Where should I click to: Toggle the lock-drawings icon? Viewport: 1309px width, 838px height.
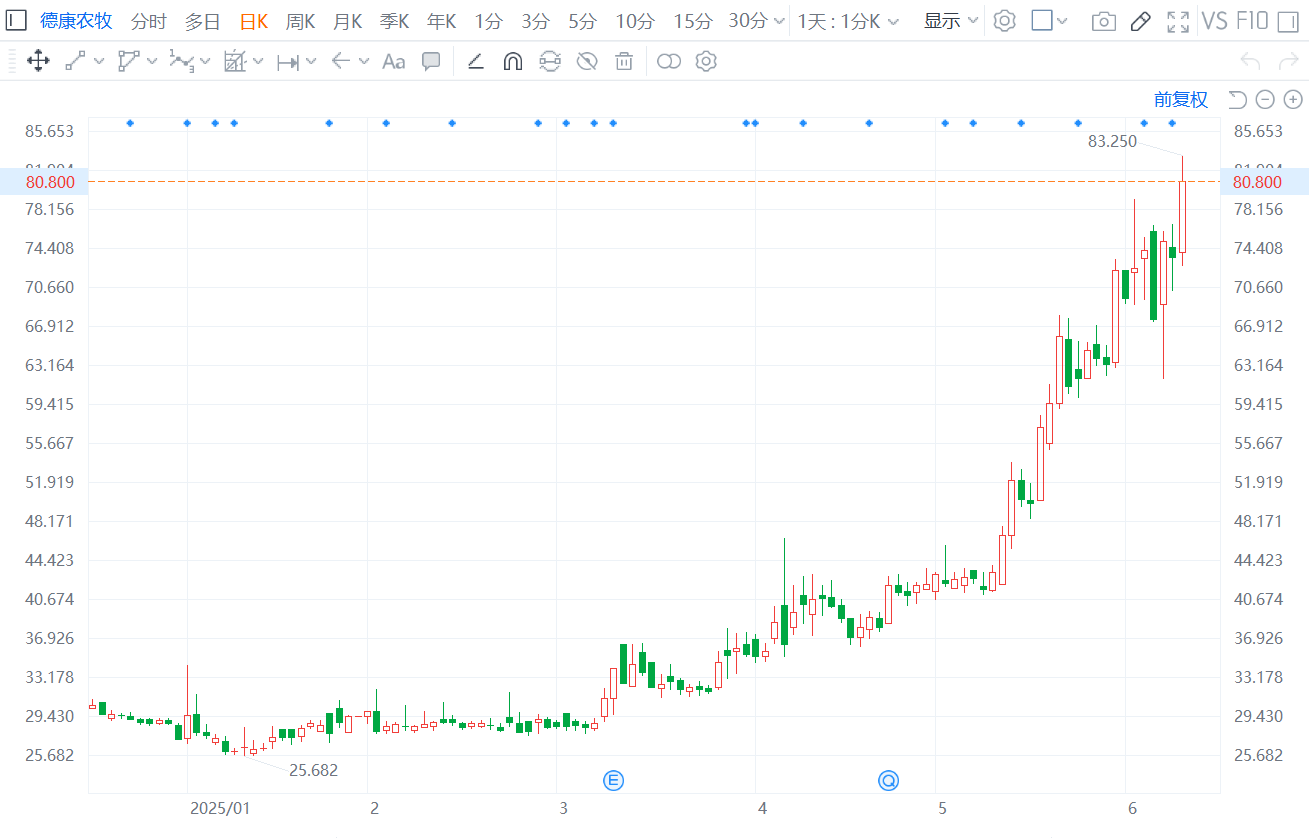tap(550, 62)
